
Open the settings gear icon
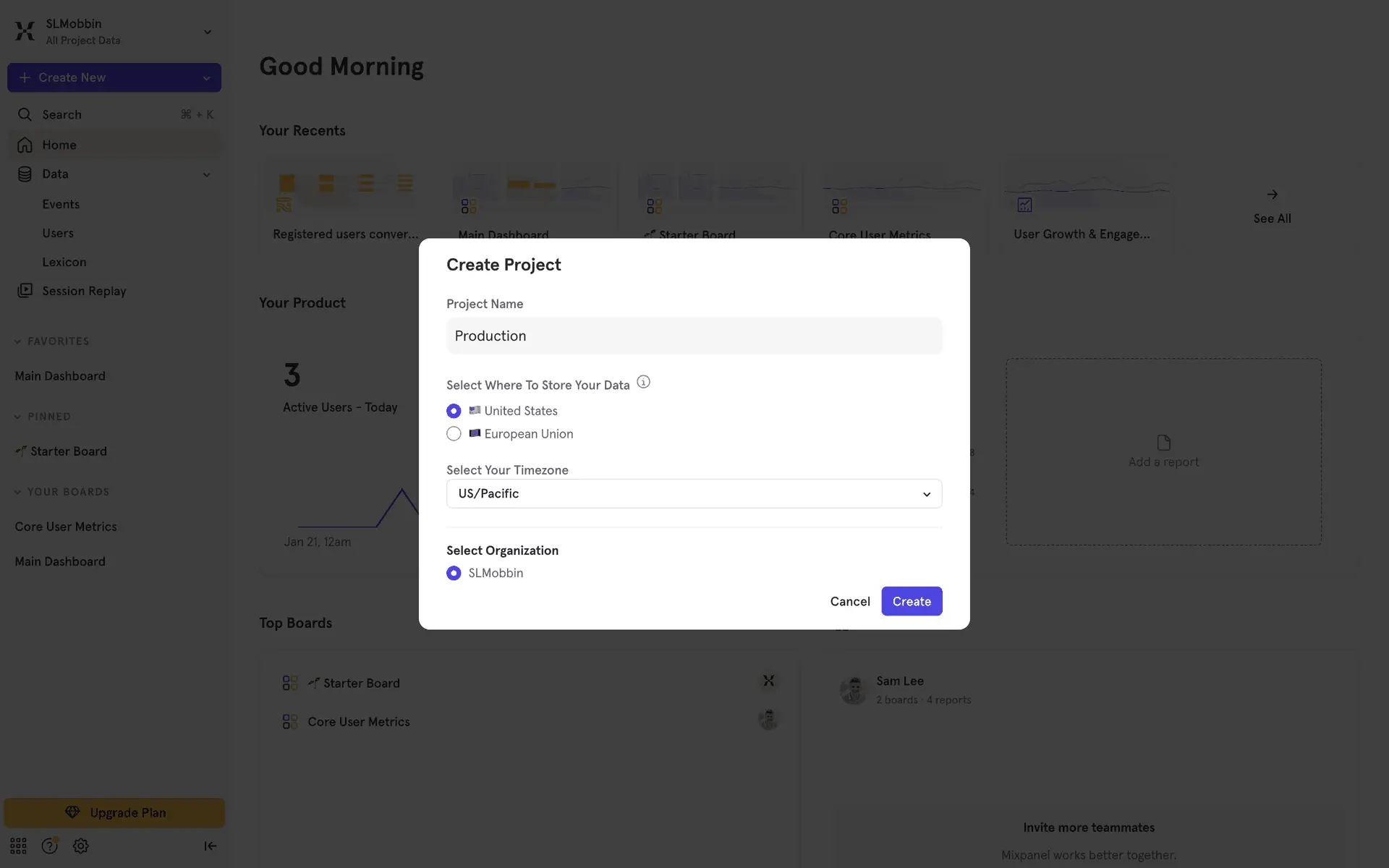coord(81,846)
